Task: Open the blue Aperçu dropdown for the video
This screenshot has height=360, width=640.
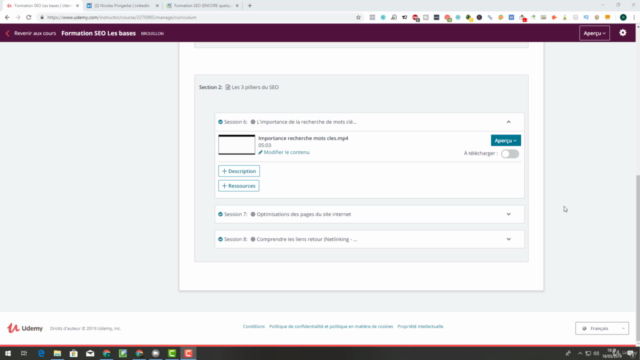Action: click(506, 140)
